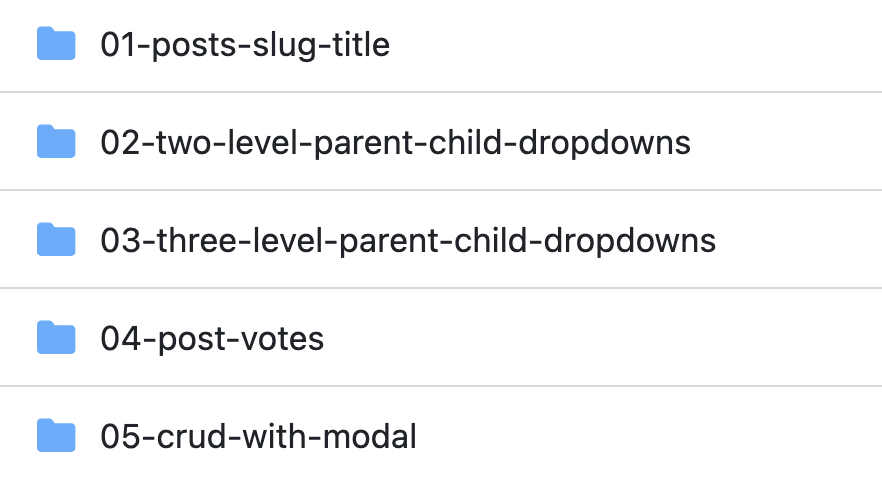Select the folder icon beside 05-crud-with-modal
882x482 pixels.
tap(56, 437)
